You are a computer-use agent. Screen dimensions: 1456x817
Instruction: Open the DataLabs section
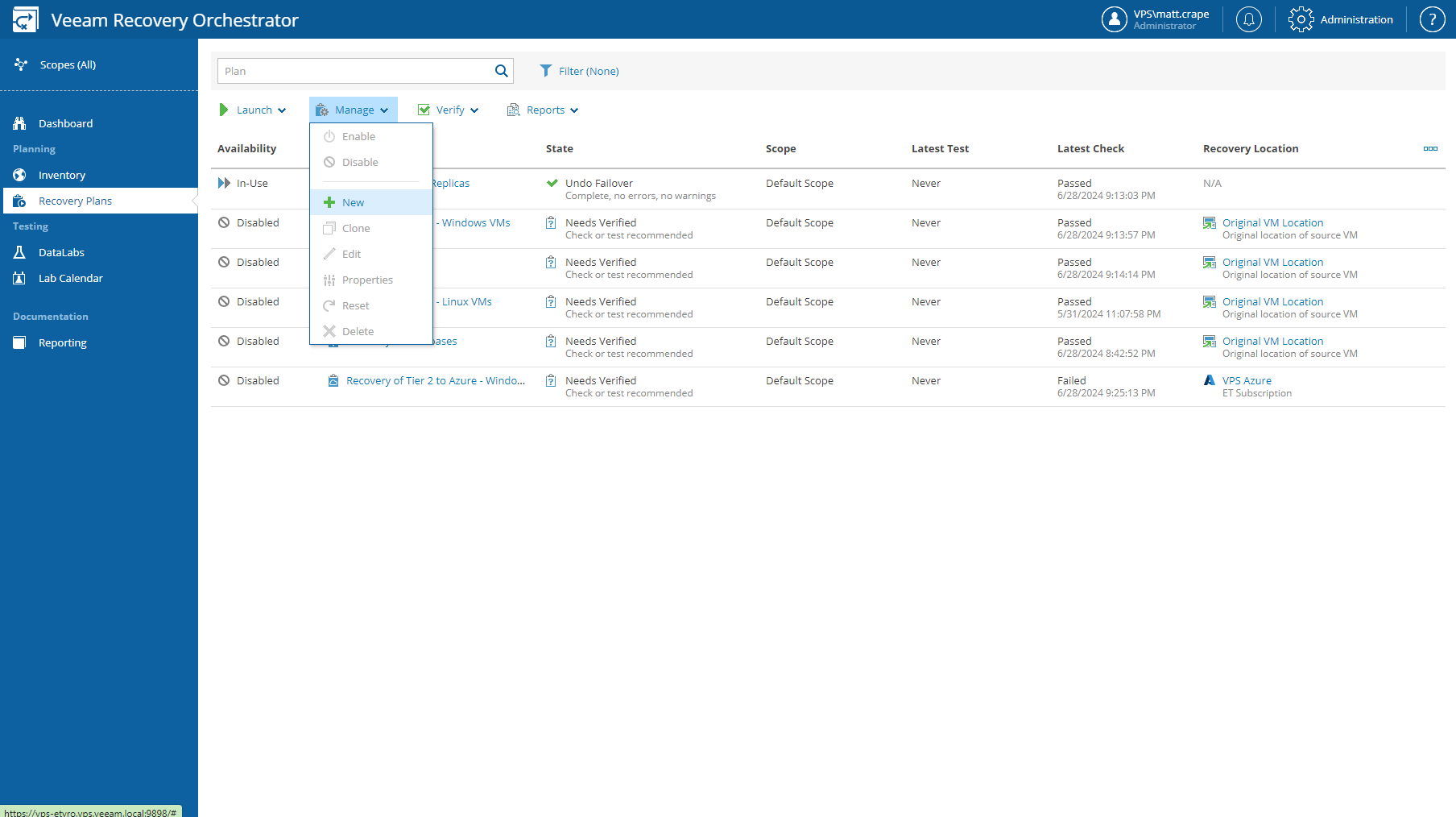pyautogui.click(x=61, y=252)
